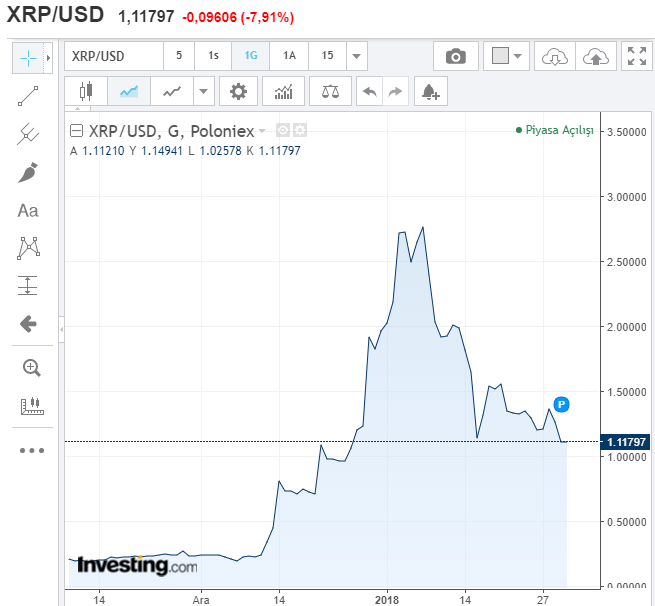This screenshot has height=606, width=655.
Task: Click the add alert bell icon
Action: (x=430, y=92)
